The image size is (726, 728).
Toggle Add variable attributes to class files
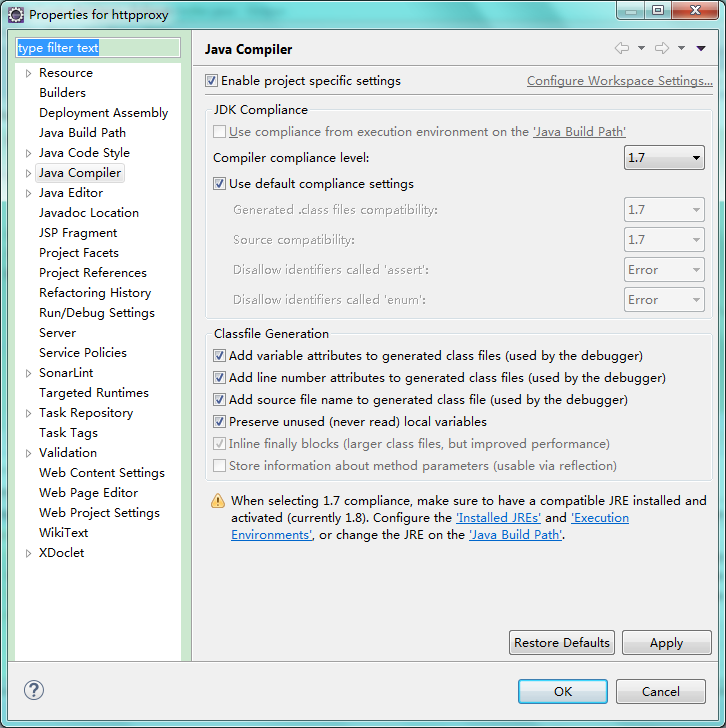click(x=219, y=356)
